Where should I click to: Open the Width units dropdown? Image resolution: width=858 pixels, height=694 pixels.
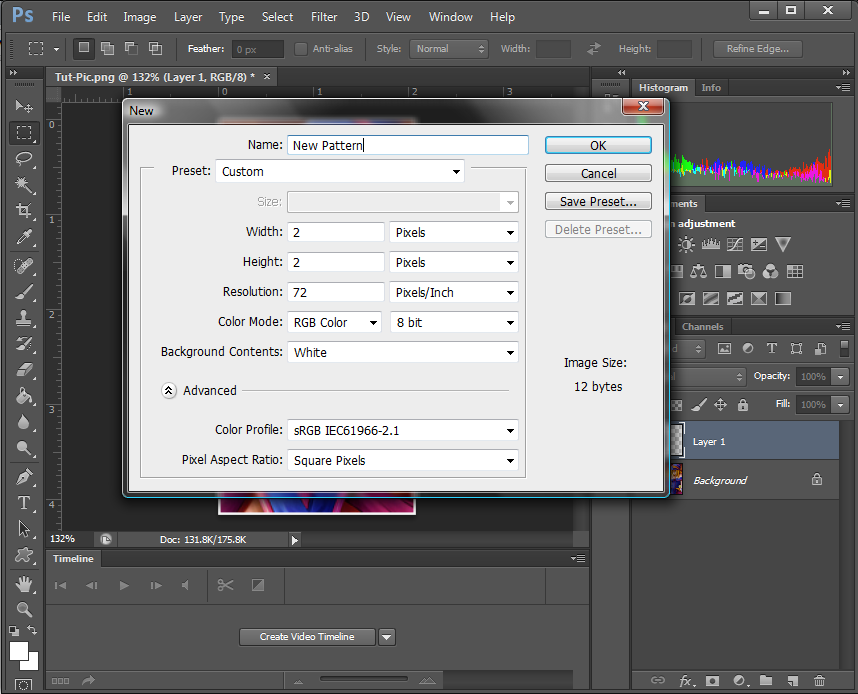click(454, 233)
